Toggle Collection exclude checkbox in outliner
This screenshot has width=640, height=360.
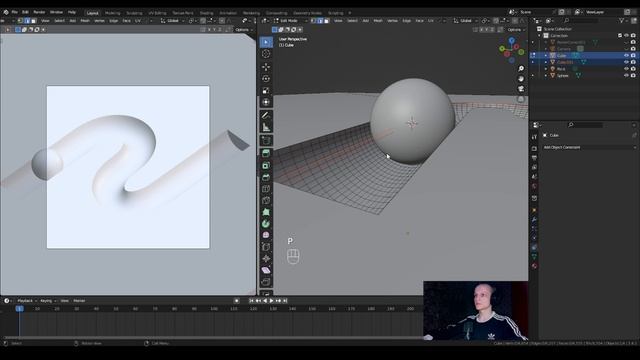(x=620, y=36)
